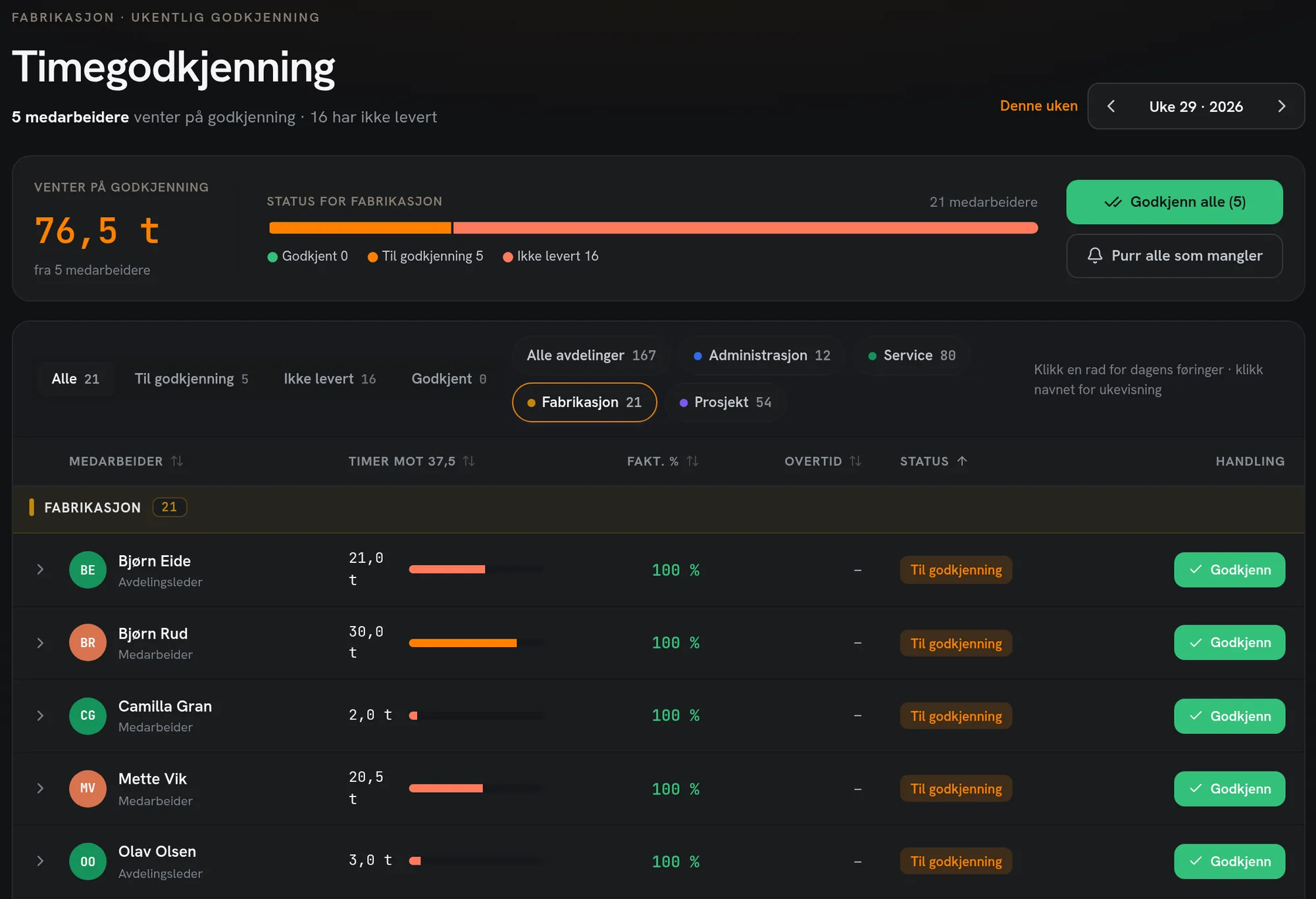Open week view via name 'Bjørn Rud'

click(153, 633)
